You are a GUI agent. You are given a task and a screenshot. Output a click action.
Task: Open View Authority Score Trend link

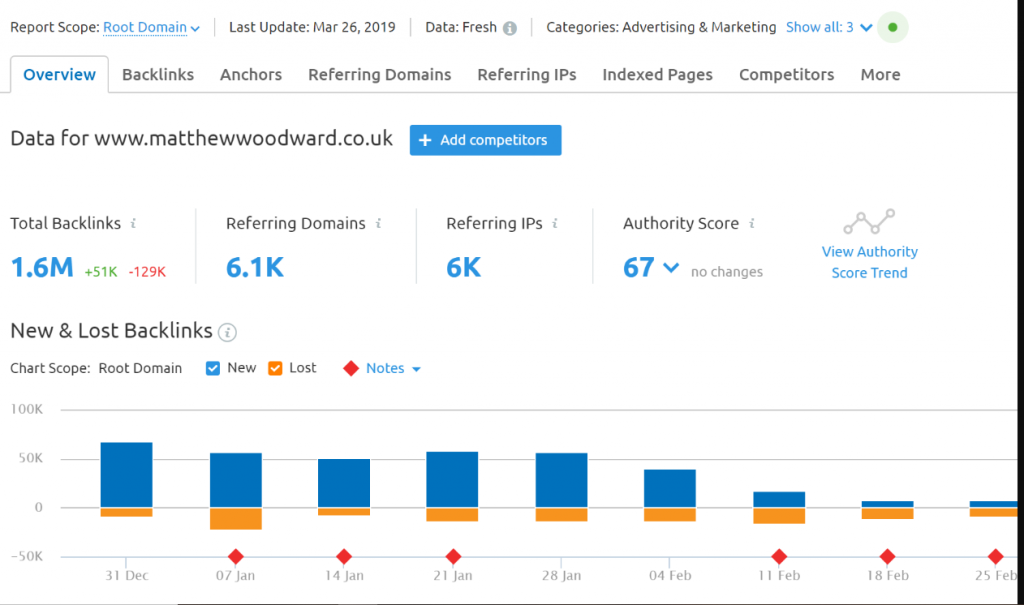pyautogui.click(x=869, y=262)
